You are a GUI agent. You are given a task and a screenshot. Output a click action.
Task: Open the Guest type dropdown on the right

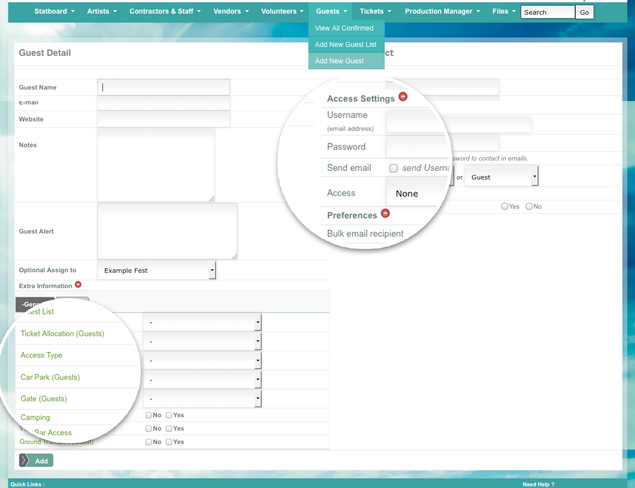(x=503, y=177)
